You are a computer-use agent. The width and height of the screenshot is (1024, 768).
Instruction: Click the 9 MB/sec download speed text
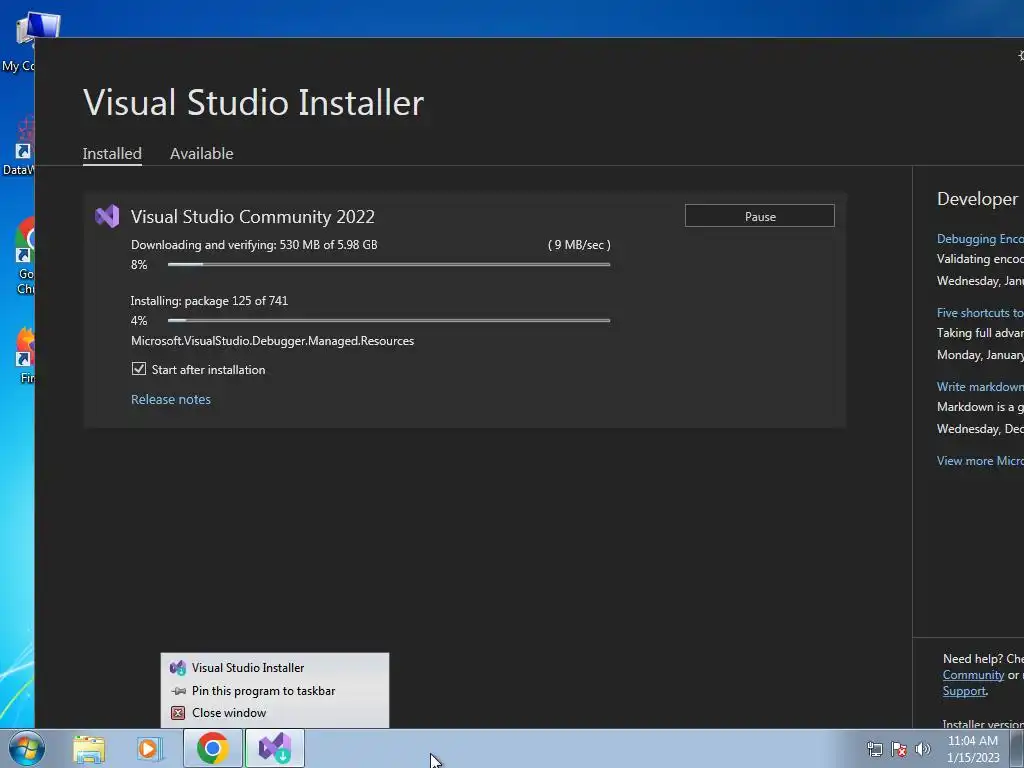tap(579, 245)
